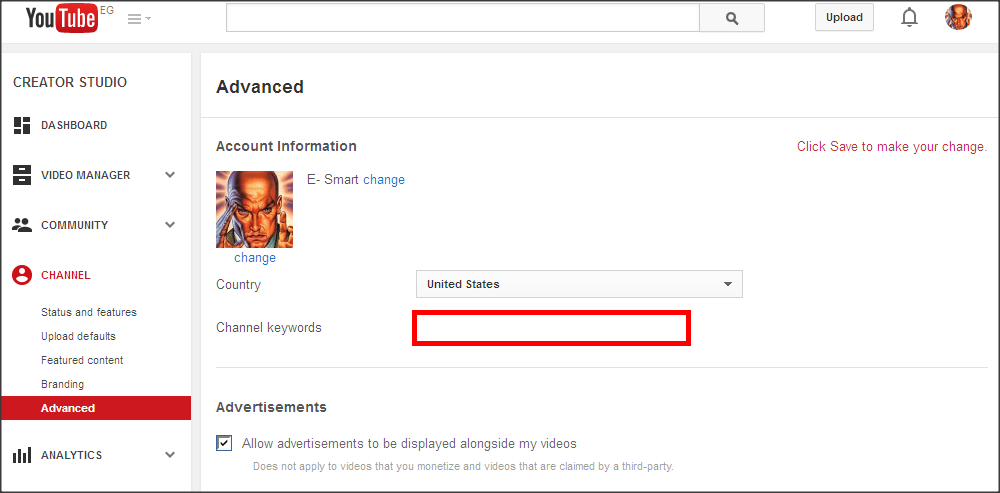
Task: Go to Status and features
Action: click(89, 312)
